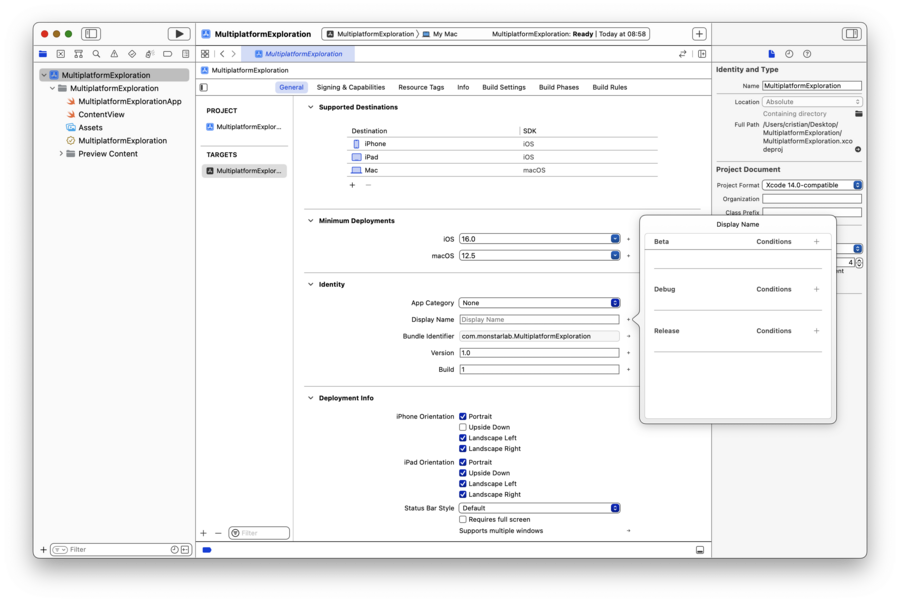Open the find navigator magnifier
The width and height of the screenshot is (900, 602).
[96, 54]
